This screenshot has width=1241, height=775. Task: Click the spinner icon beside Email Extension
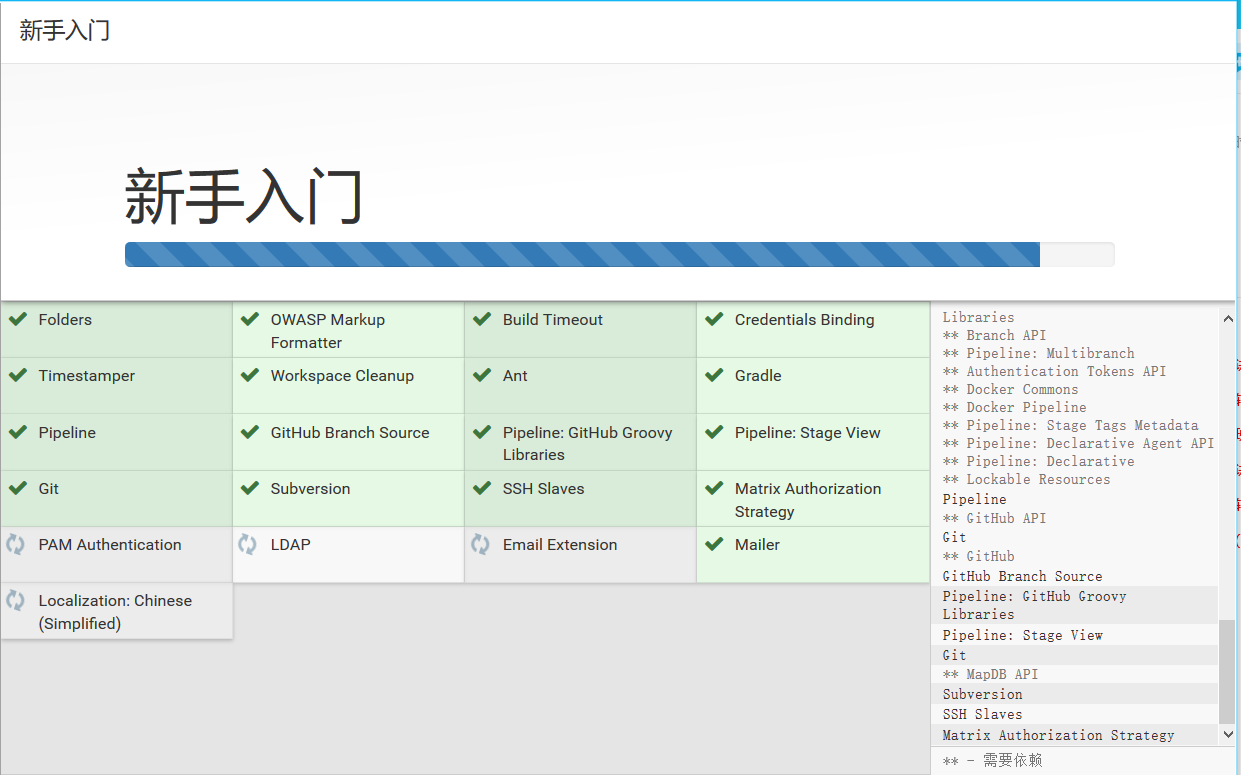click(480, 544)
